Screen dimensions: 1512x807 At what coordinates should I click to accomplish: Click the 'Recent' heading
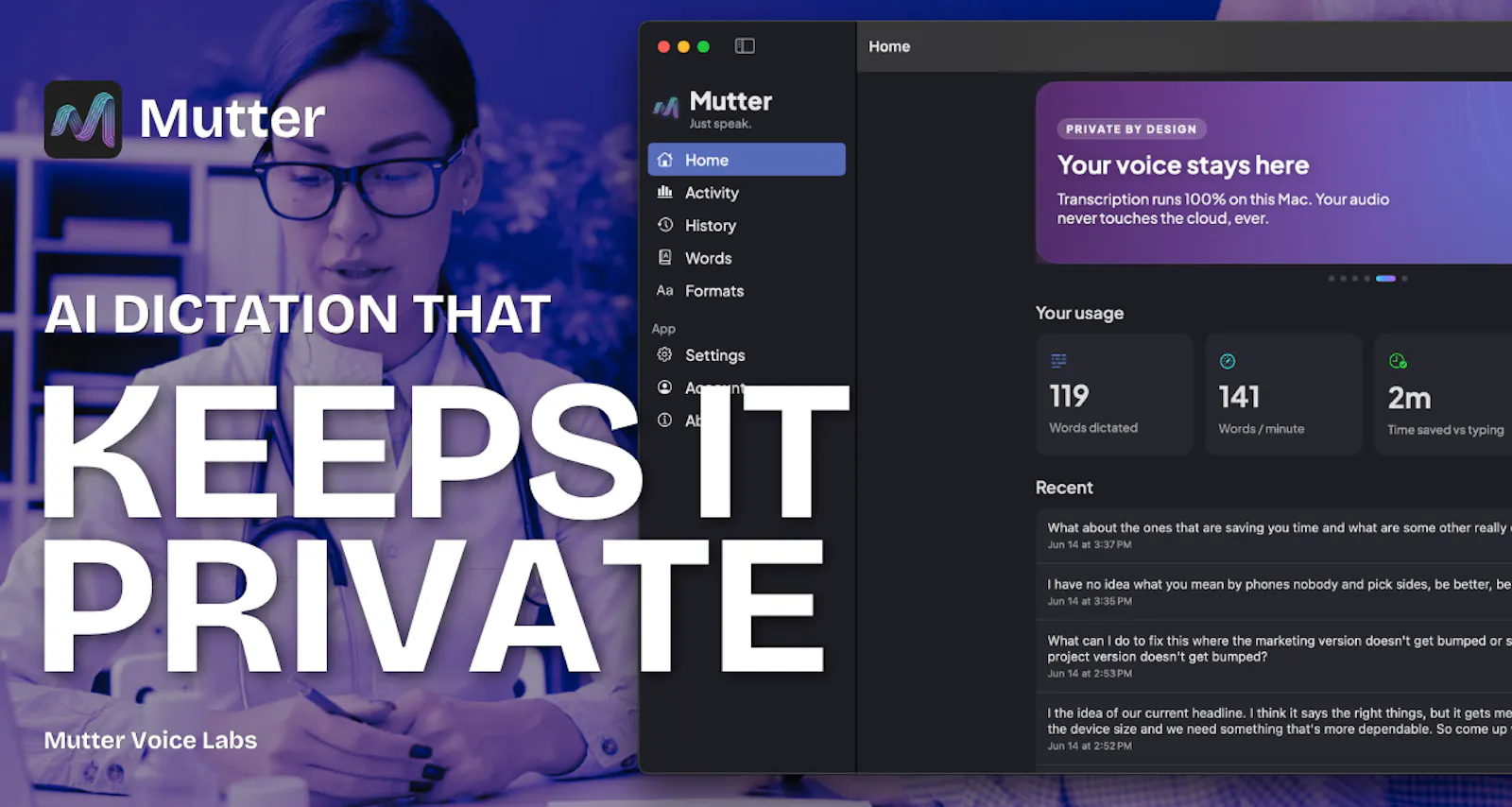[1064, 488]
